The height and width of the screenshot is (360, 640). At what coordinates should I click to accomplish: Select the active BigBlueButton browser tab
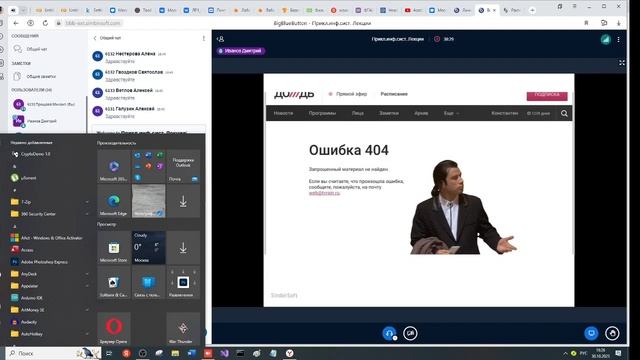[487, 10]
